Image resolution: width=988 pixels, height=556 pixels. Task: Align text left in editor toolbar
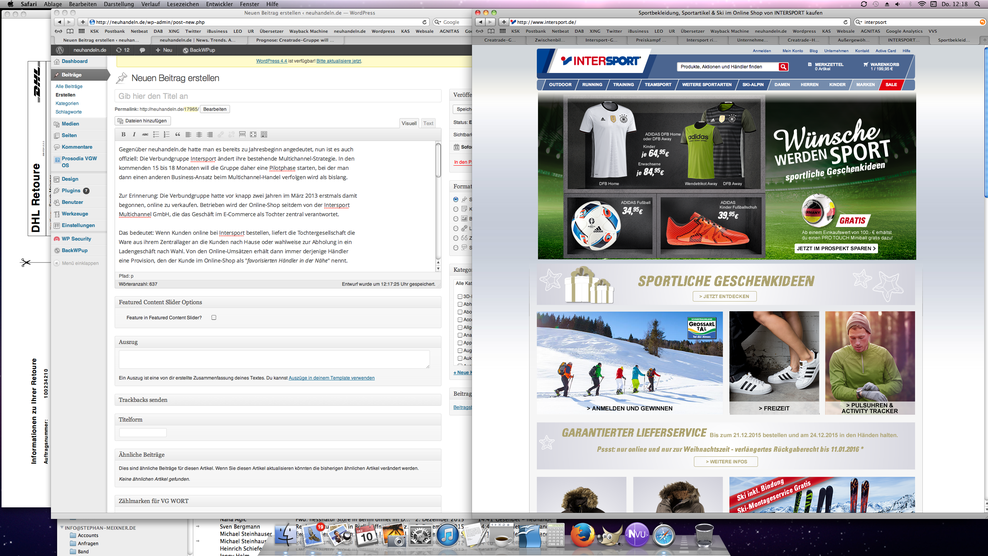pos(188,134)
